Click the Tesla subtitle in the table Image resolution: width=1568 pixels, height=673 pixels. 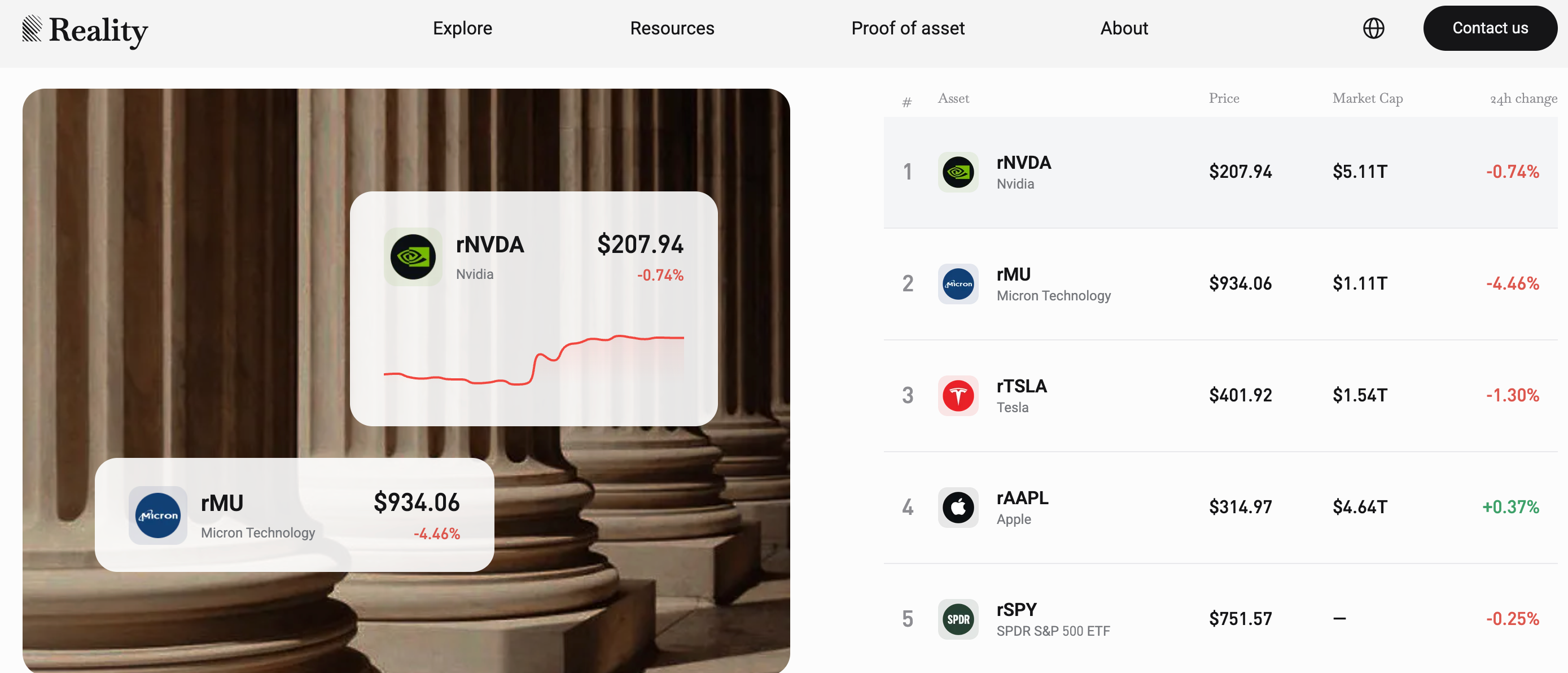coord(1012,408)
